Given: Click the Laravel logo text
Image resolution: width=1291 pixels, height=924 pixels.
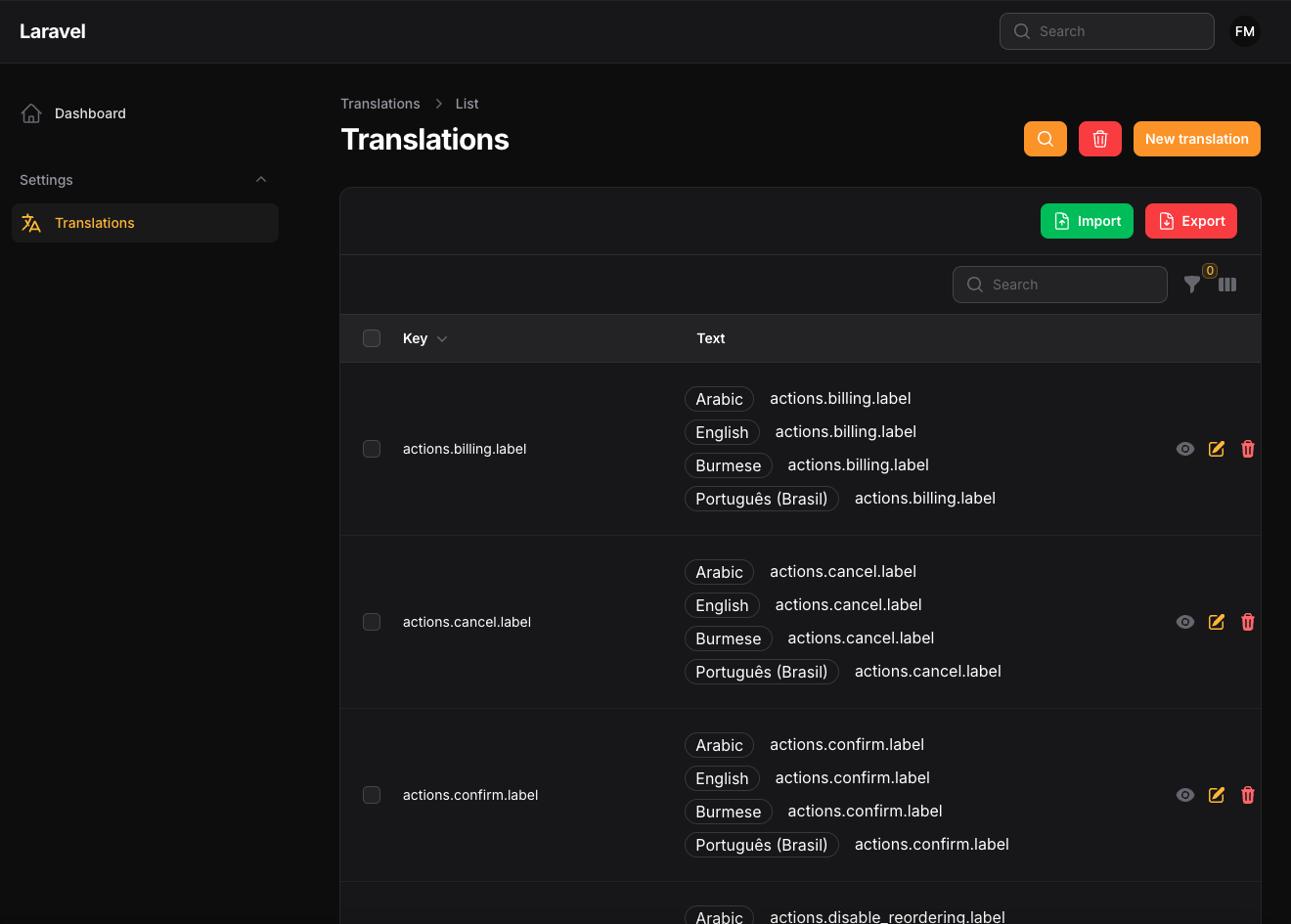Looking at the screenshot, I should click(x=53, y=31).
